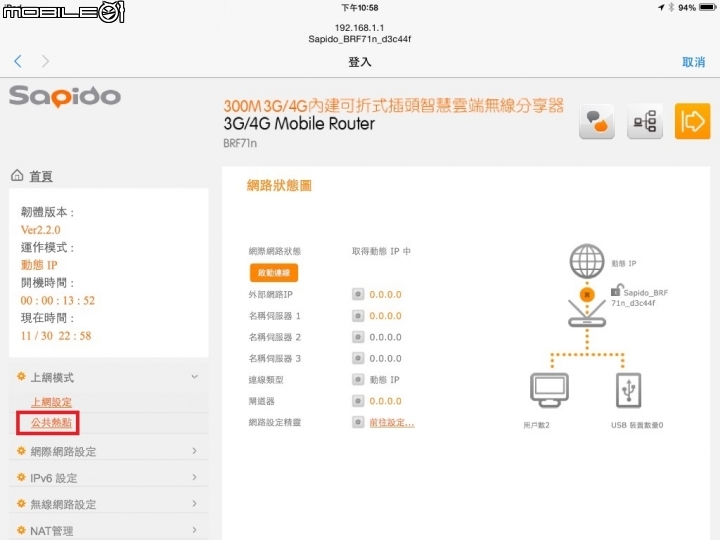
Task: Click status icon beside 連線類型
Action: tap(358, 380)
